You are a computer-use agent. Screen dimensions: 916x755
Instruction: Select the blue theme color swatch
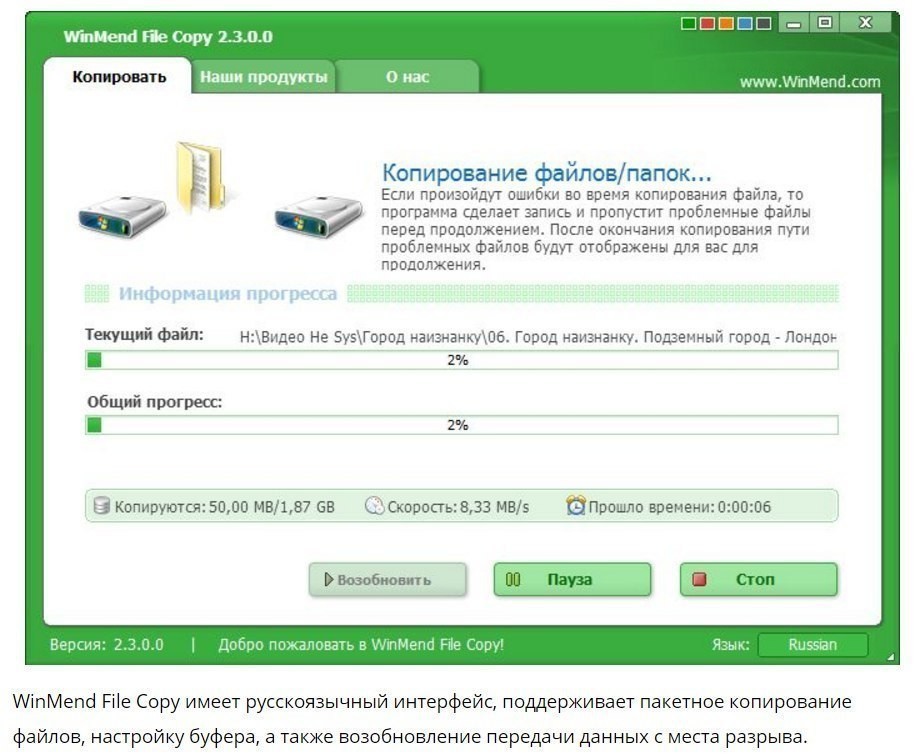(745, 23)
